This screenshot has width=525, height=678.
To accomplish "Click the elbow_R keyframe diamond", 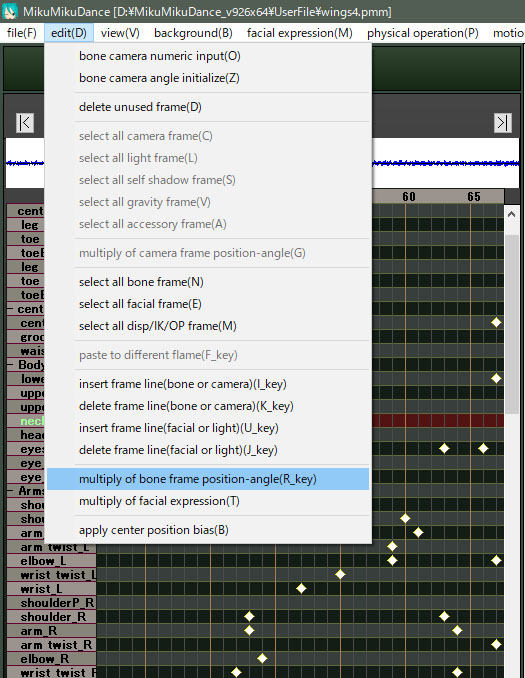I will pyautogui.click(x=262, y=659).
